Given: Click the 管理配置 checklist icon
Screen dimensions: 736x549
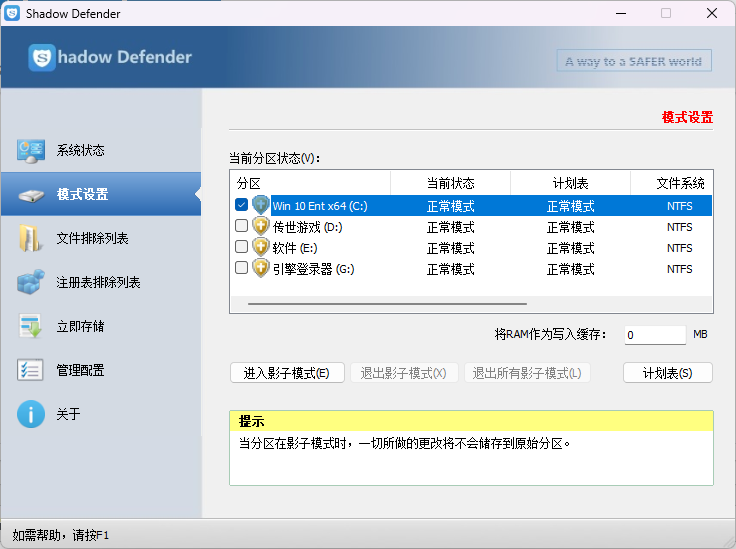Looking at the screenshot, I should click(x=31, y=371).
